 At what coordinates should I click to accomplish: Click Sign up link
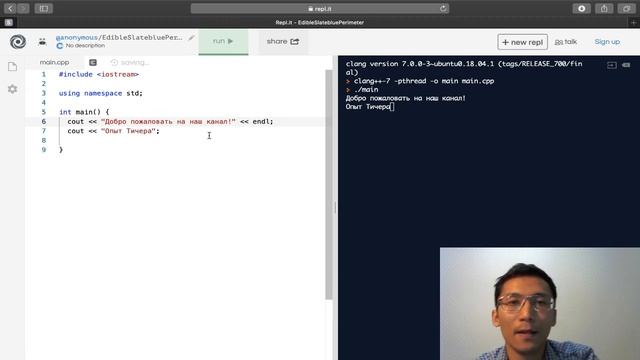(607, 42)
